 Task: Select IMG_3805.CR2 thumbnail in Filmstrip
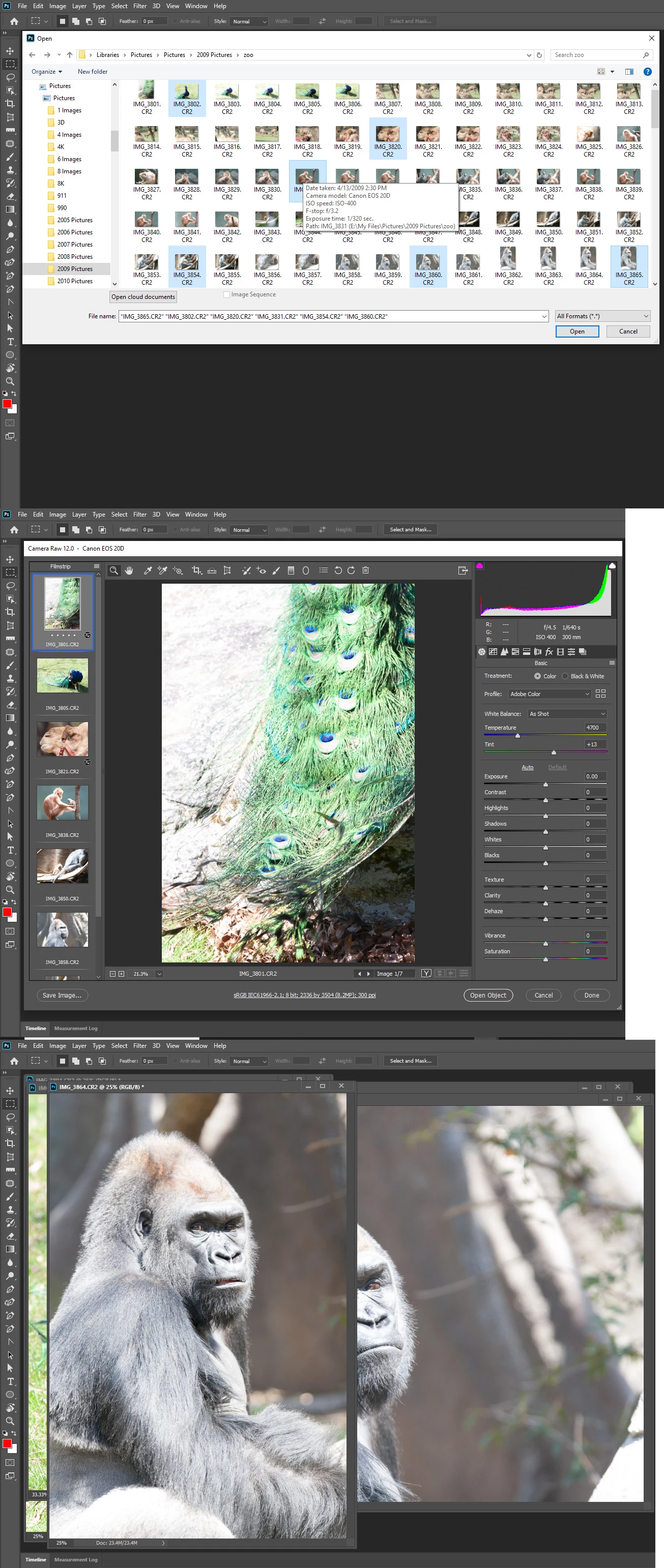[62, 676]
